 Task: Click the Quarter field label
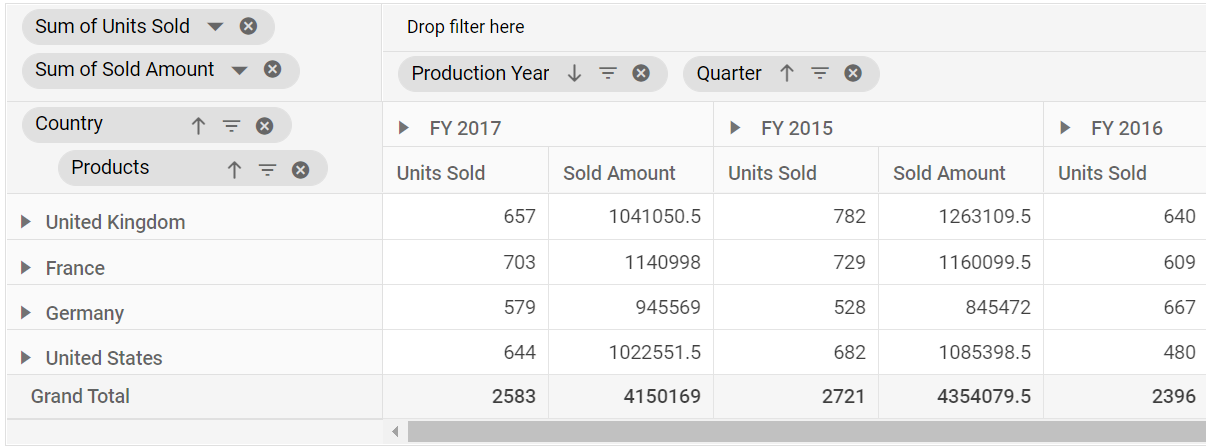click(729, 73)
